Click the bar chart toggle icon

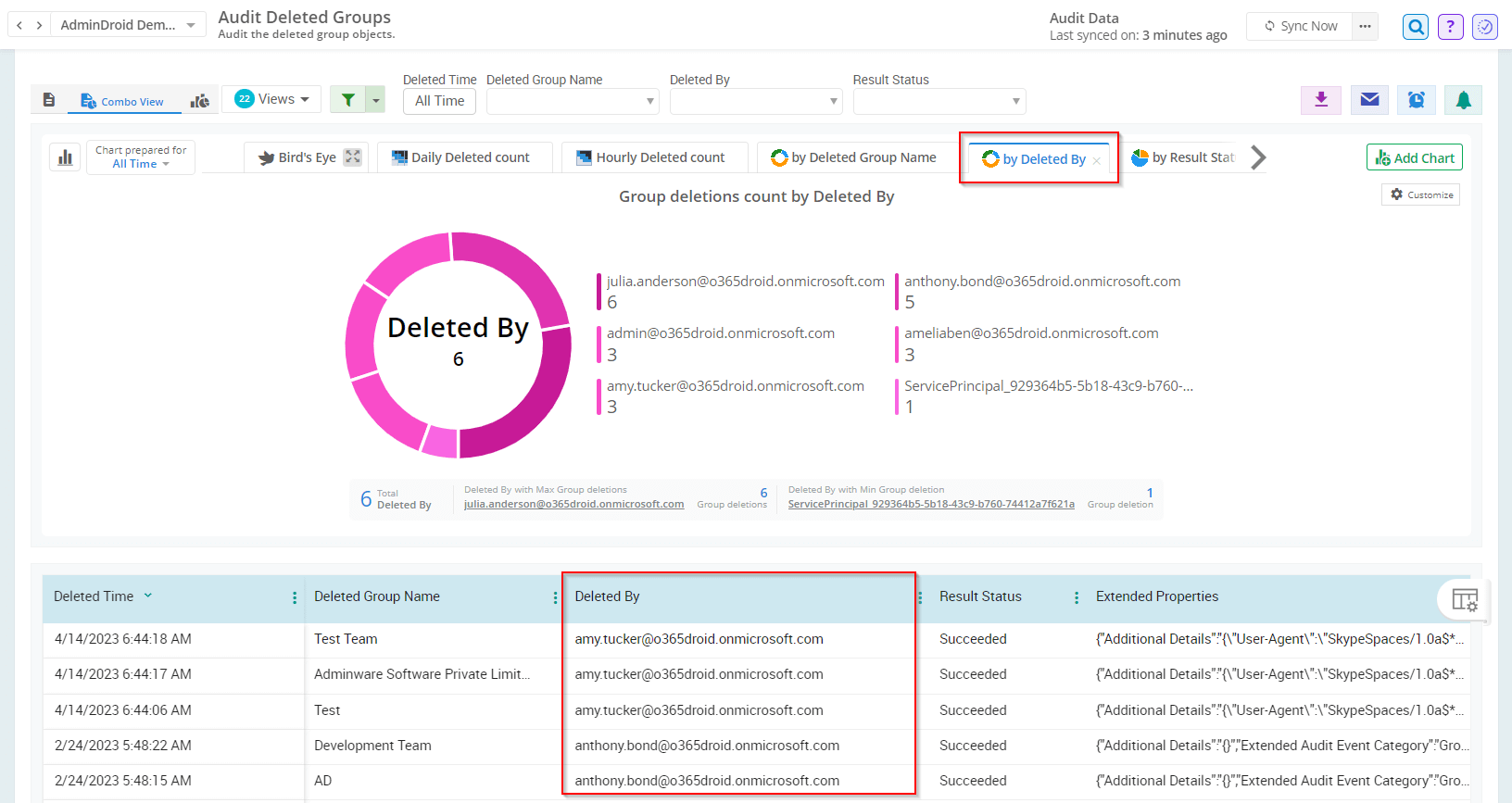(65, 157)
